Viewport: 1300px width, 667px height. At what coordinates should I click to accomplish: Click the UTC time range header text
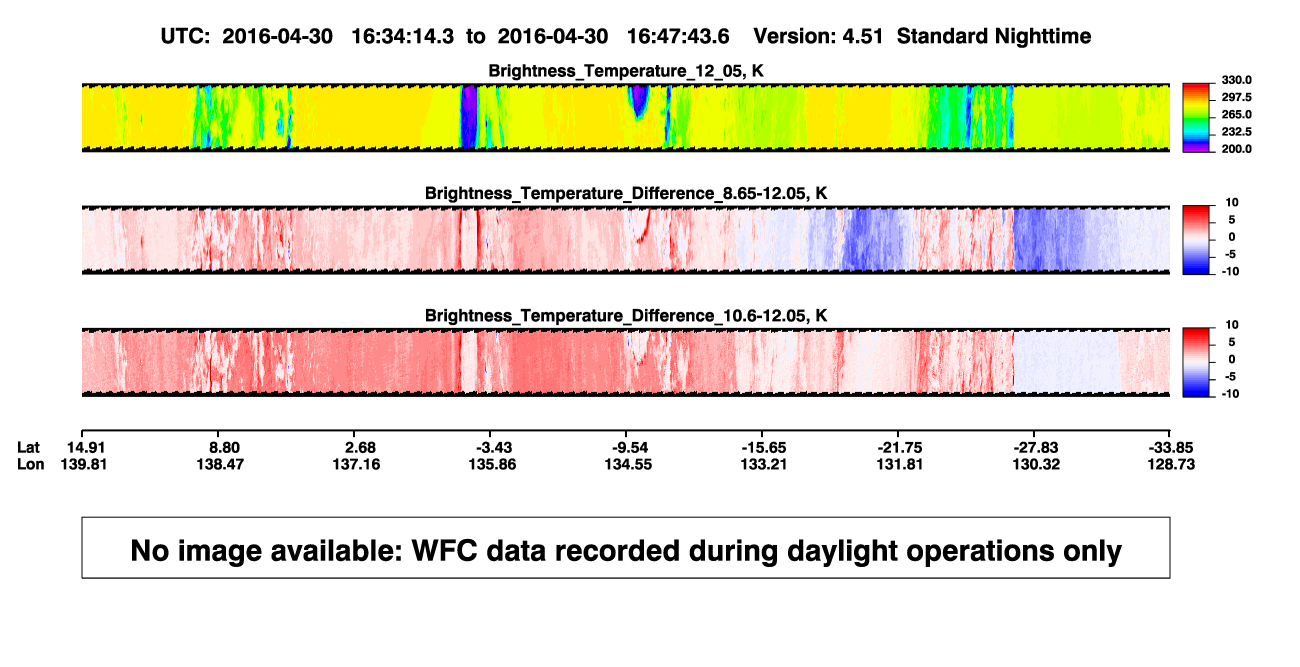[x=445, y=36]
